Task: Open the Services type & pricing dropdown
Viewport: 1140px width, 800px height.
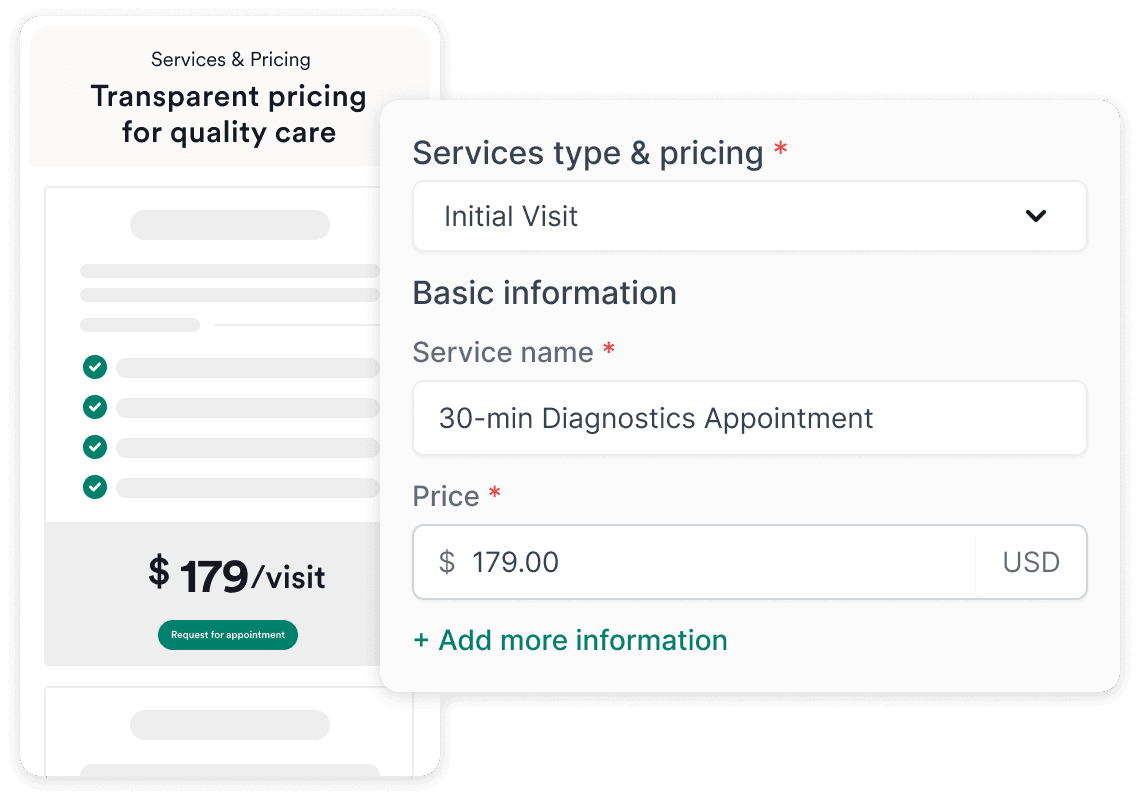Action: [x=750, y=216]
